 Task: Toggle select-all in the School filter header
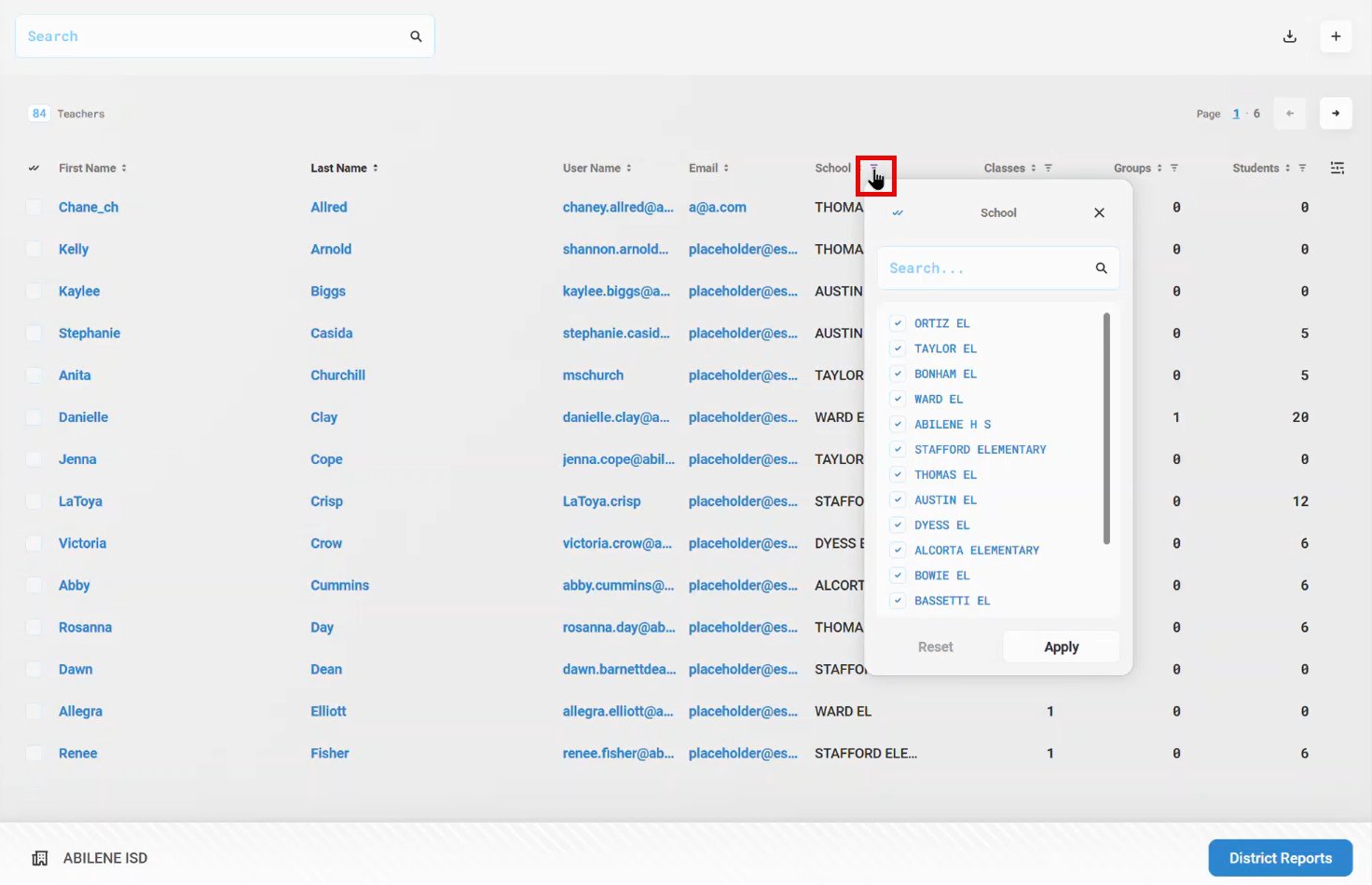coord(898,212)
